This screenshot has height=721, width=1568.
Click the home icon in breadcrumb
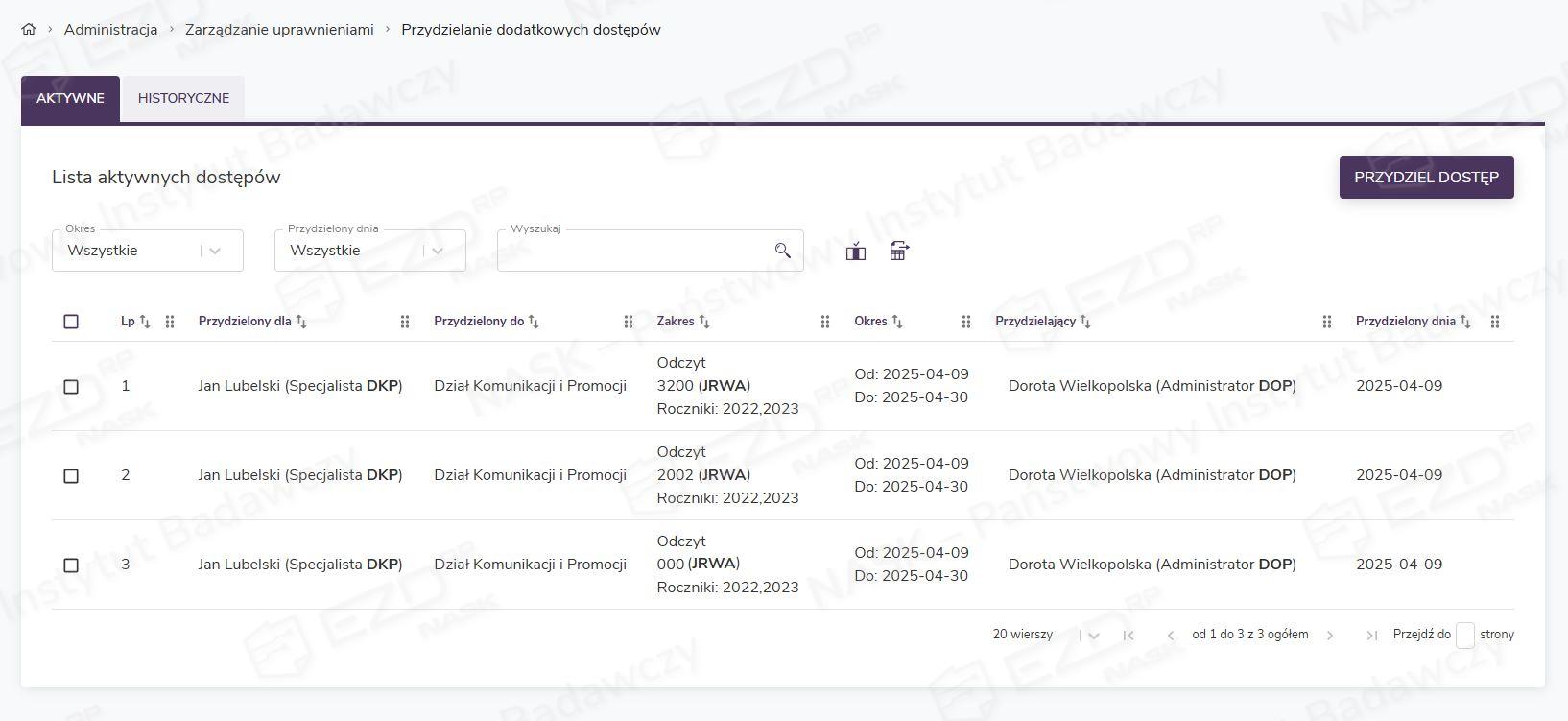[x=29, y=29]
